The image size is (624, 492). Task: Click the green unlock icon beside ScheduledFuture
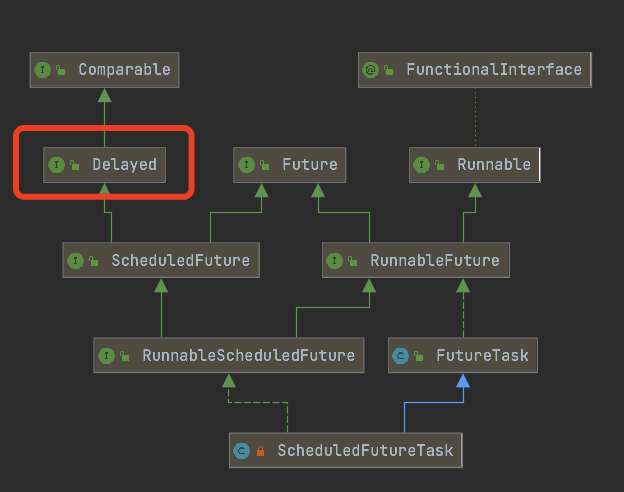point(94,261)
